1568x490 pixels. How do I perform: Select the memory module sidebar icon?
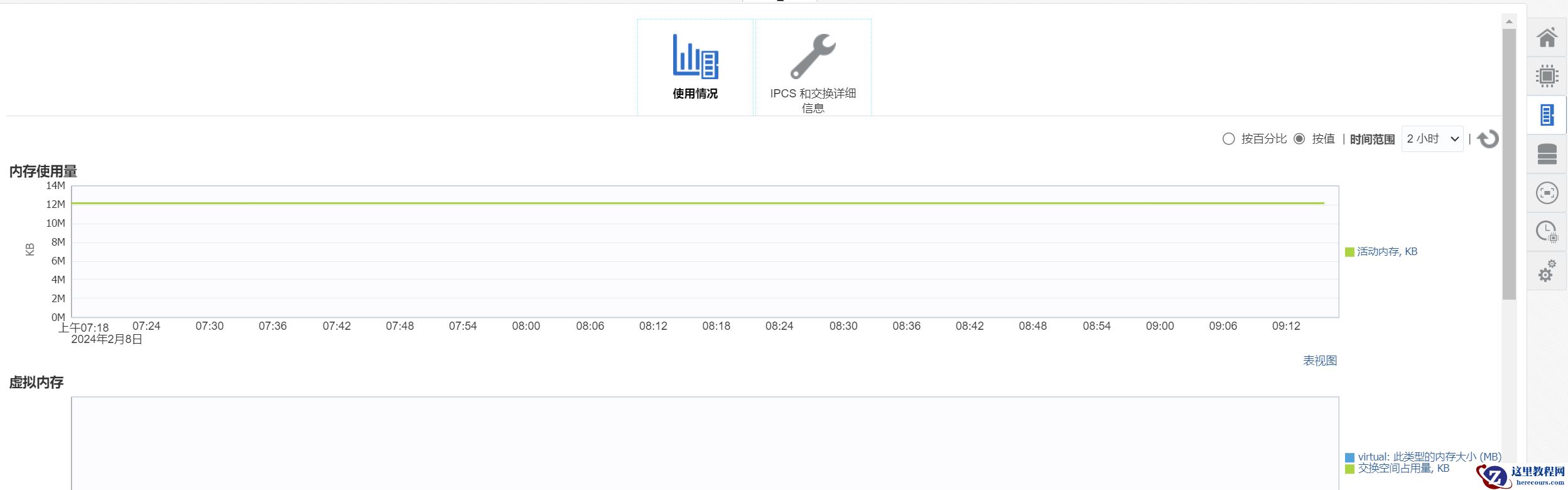pyautogui.click(x=1547, y=115)
